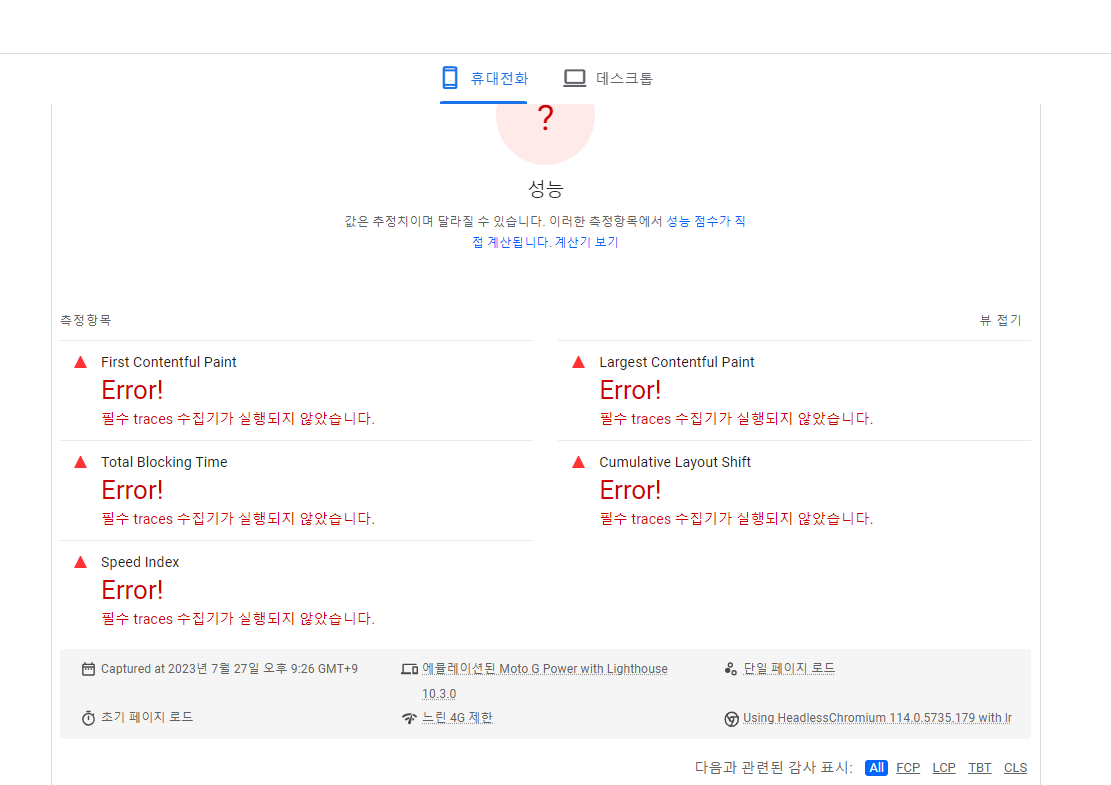Collapse the metrics with 뷰 접기
This screenshot has height=785, width=1111.
point(1000,320)
